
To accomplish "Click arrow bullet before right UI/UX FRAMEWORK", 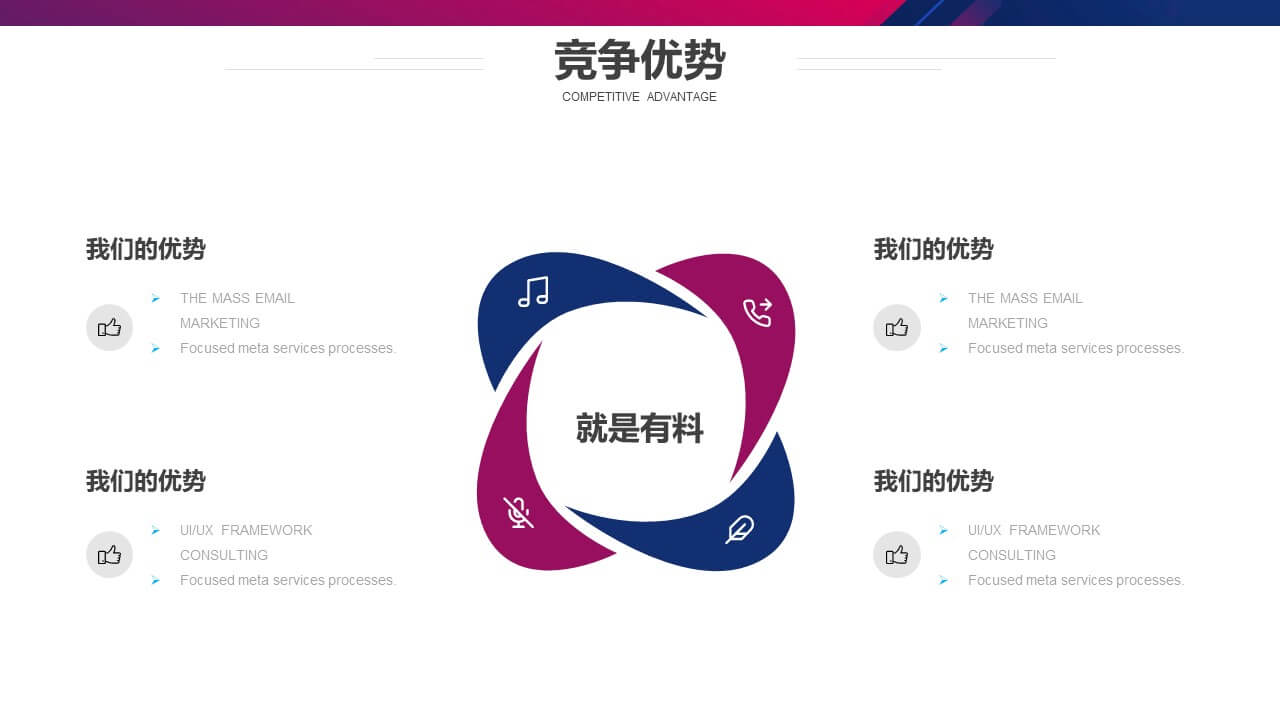I will [x=944, y=530].
